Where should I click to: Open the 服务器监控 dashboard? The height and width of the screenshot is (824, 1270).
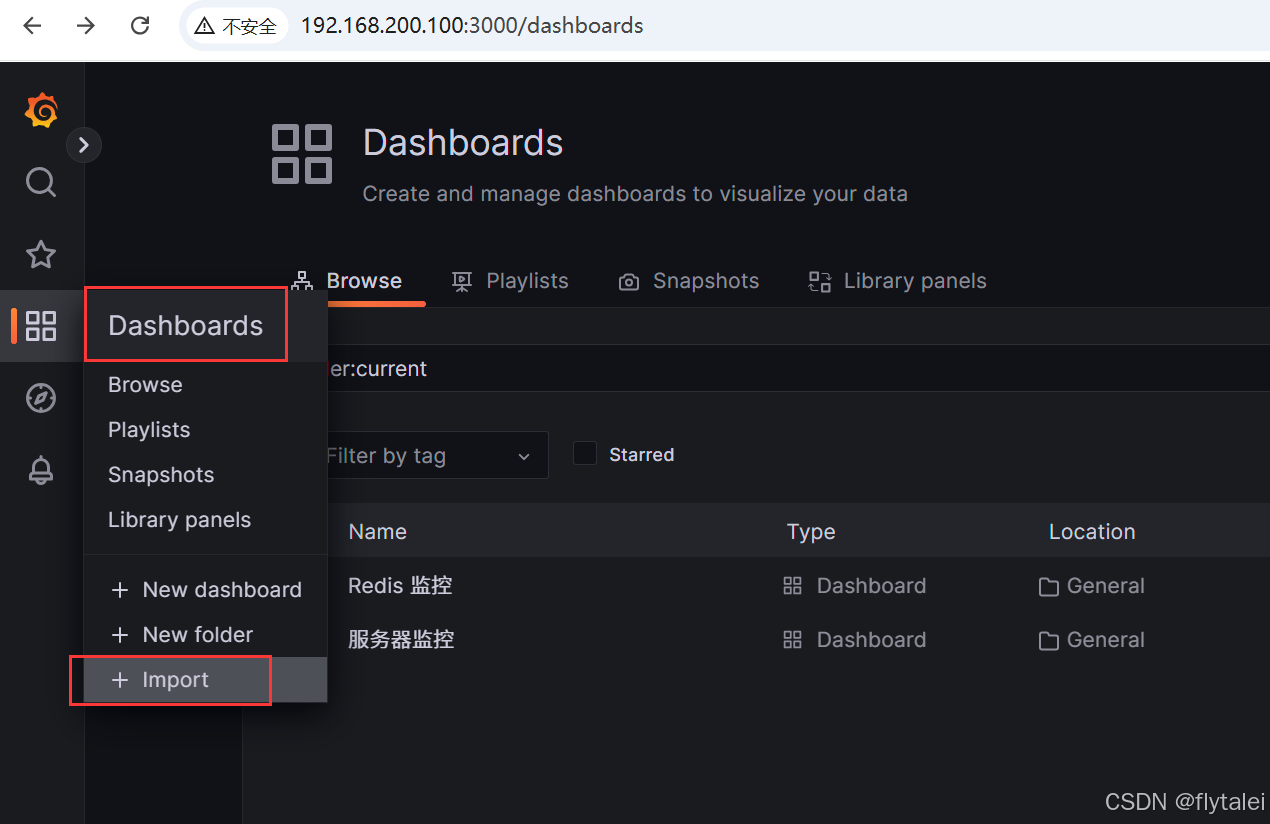coord(401,639)
